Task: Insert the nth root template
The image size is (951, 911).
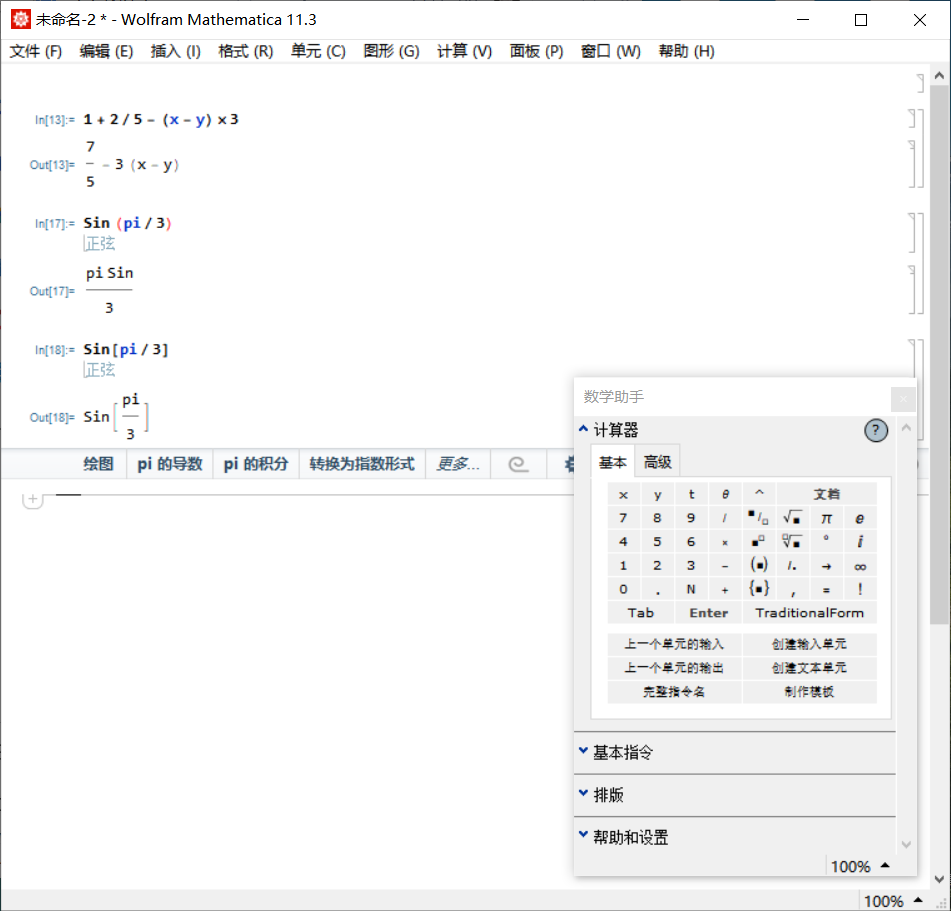Action: tap(791, 541)
